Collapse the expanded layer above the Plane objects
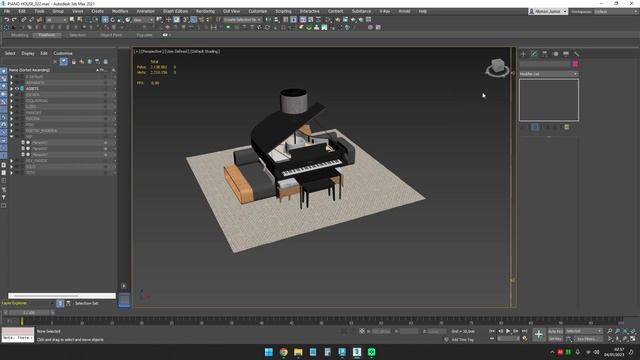 [x=11, y=137]
